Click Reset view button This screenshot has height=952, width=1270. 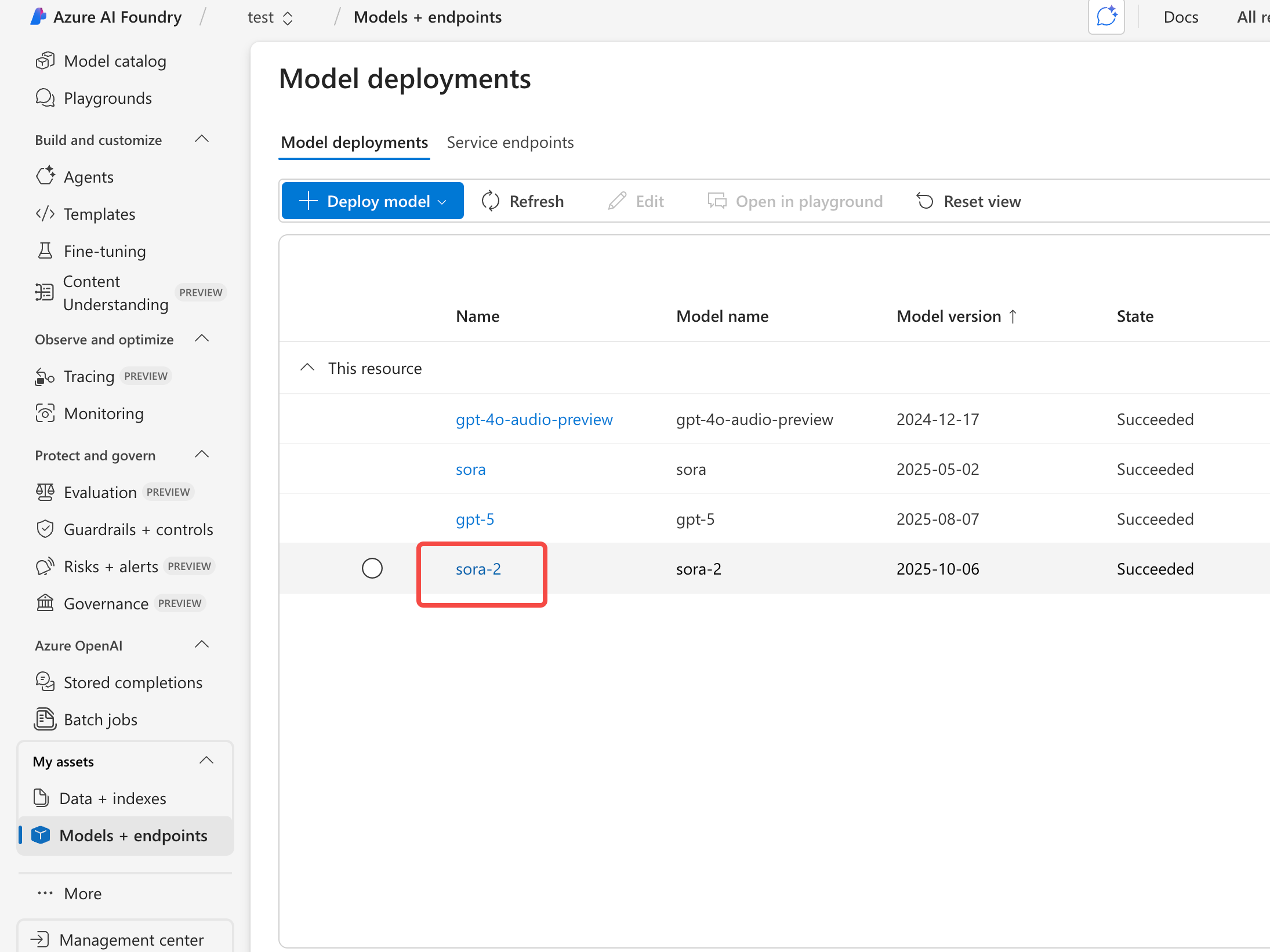[x=968, y=201]
